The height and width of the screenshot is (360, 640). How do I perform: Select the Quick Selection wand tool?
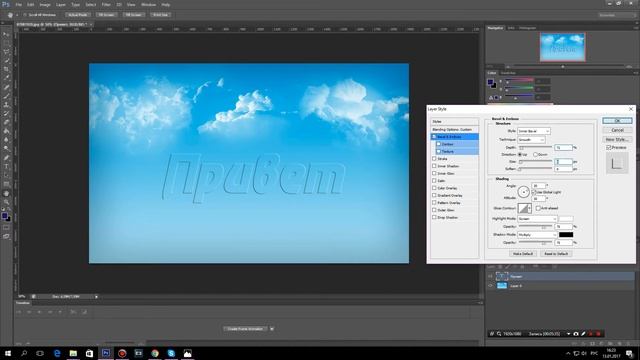[6, 60]
